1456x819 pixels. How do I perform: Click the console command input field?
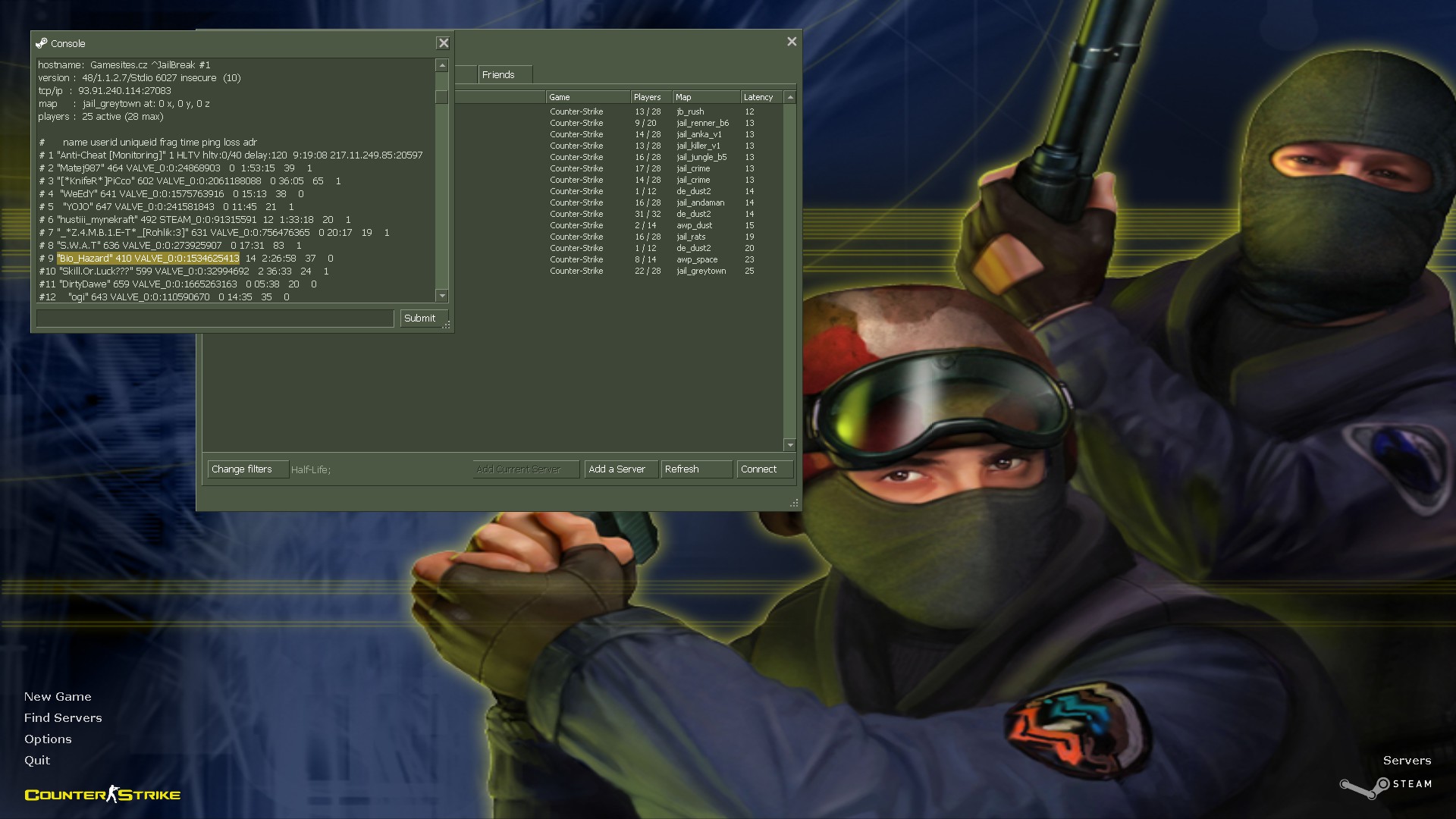click(215, 318)
